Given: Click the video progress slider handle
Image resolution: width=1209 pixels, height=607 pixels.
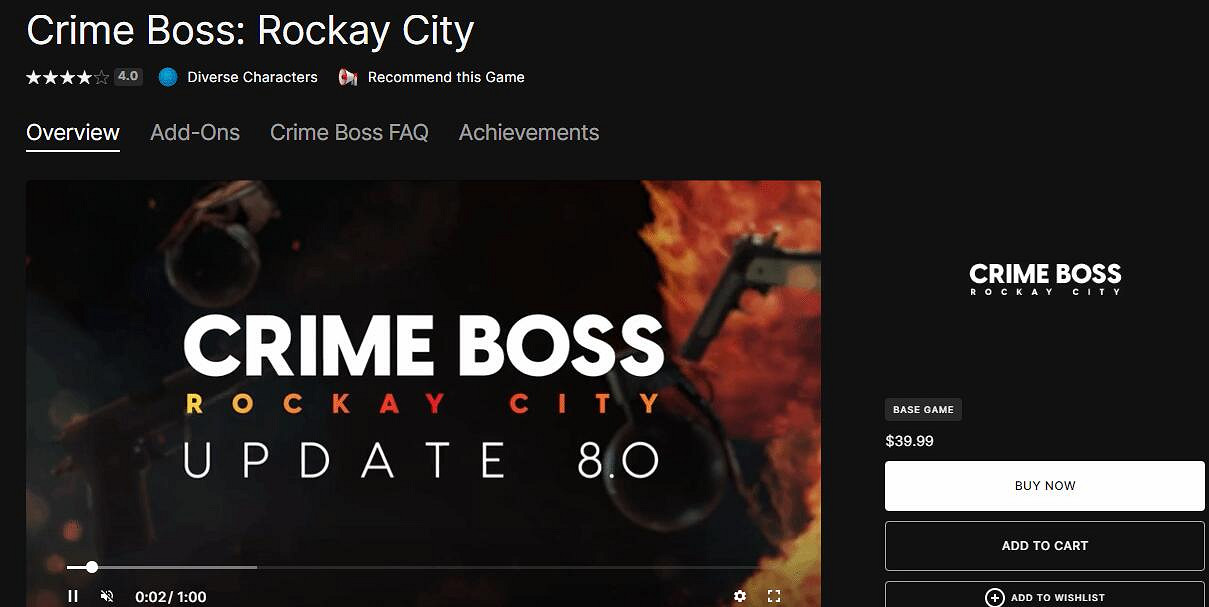Looking at the screenshot, I should [92, 567].
